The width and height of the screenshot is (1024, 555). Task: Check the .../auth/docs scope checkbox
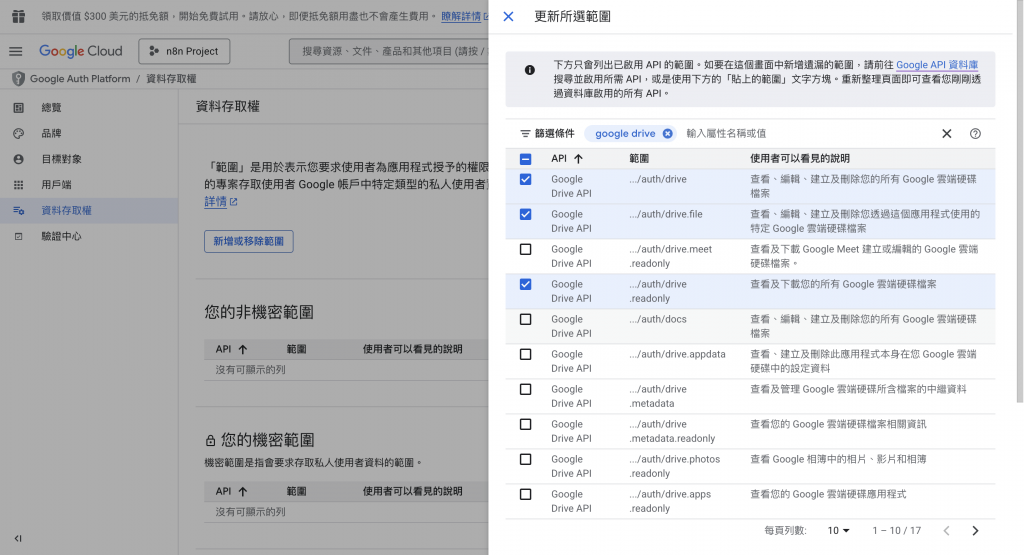click(526, 319)
